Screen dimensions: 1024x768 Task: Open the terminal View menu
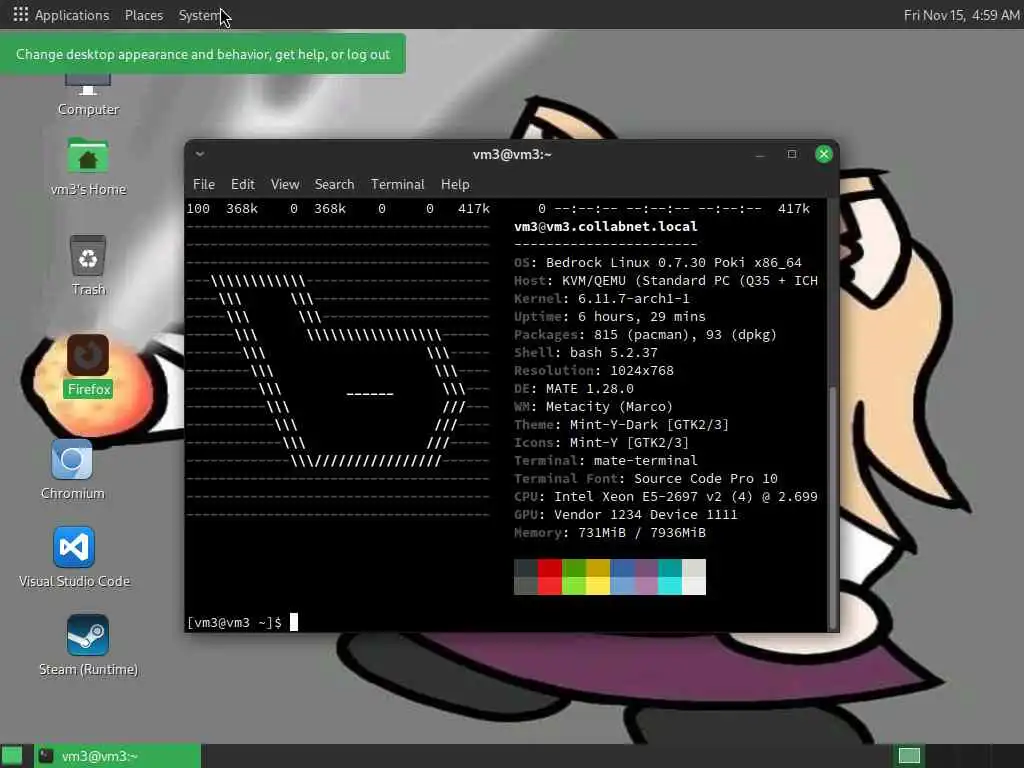click(x=285, y=184)
